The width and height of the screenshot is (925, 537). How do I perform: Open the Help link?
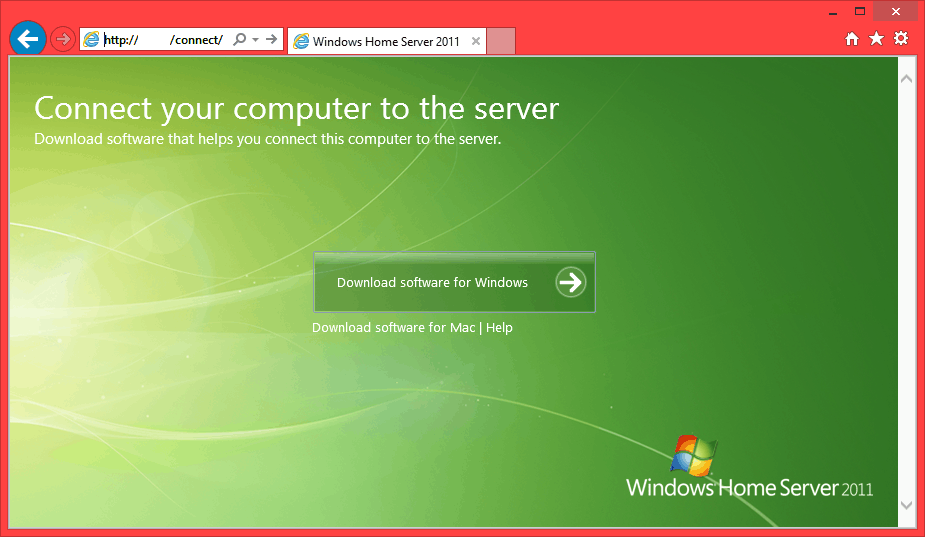click(x=499, y=328)
